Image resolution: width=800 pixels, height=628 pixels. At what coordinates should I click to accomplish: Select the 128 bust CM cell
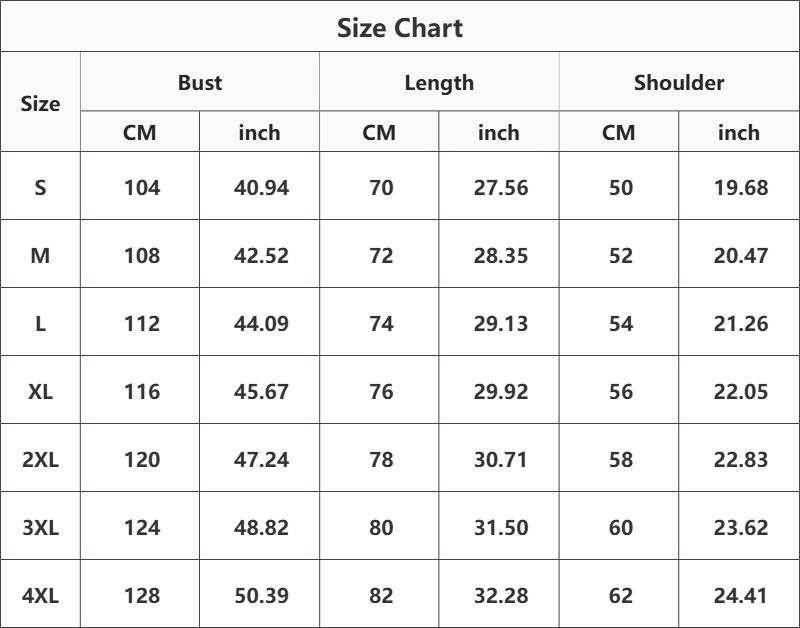point(142,595)
